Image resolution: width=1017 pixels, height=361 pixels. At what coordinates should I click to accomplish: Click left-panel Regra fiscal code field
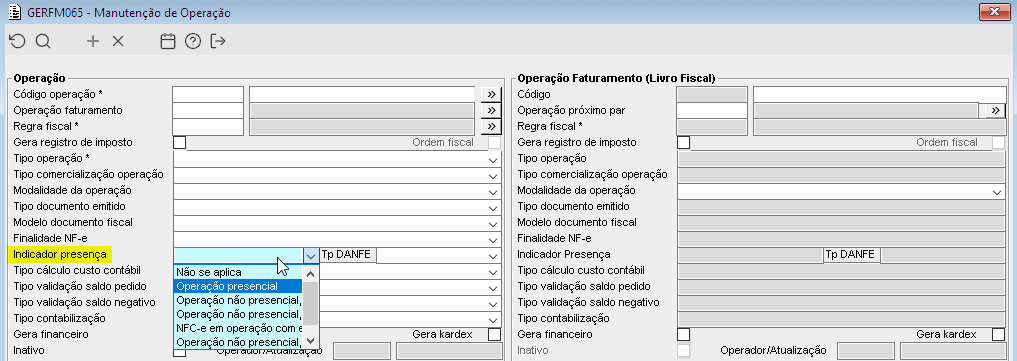point(208,126)
